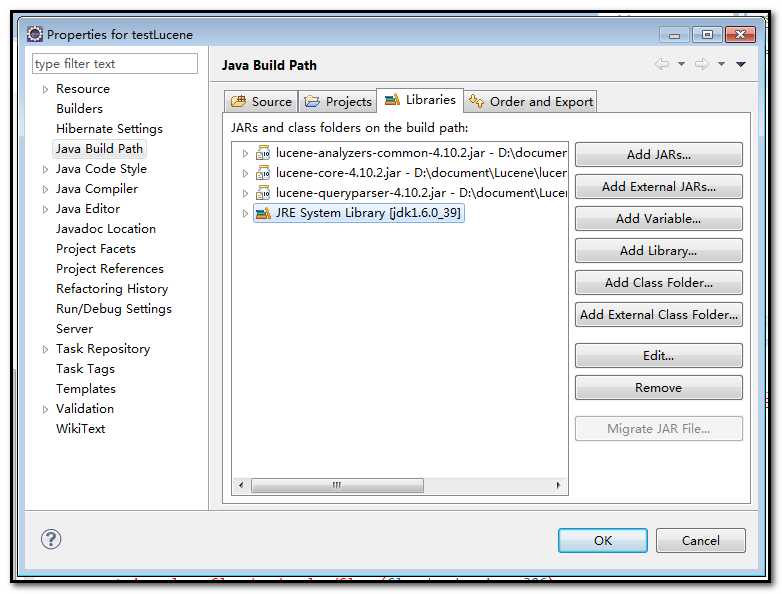
Task: Dismiss dialog with Cancel button
Action: point(701,541)
